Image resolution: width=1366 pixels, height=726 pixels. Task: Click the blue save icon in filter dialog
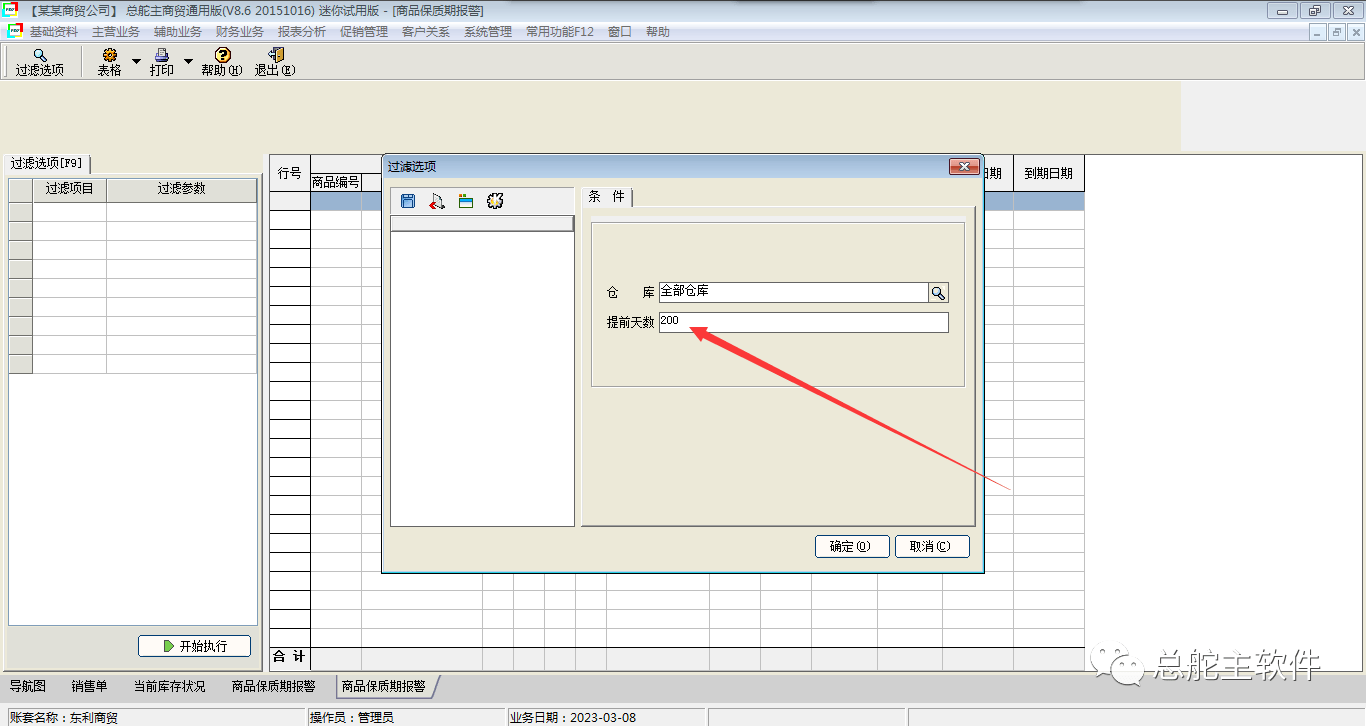pyautogui.click(x=408, y=201)
